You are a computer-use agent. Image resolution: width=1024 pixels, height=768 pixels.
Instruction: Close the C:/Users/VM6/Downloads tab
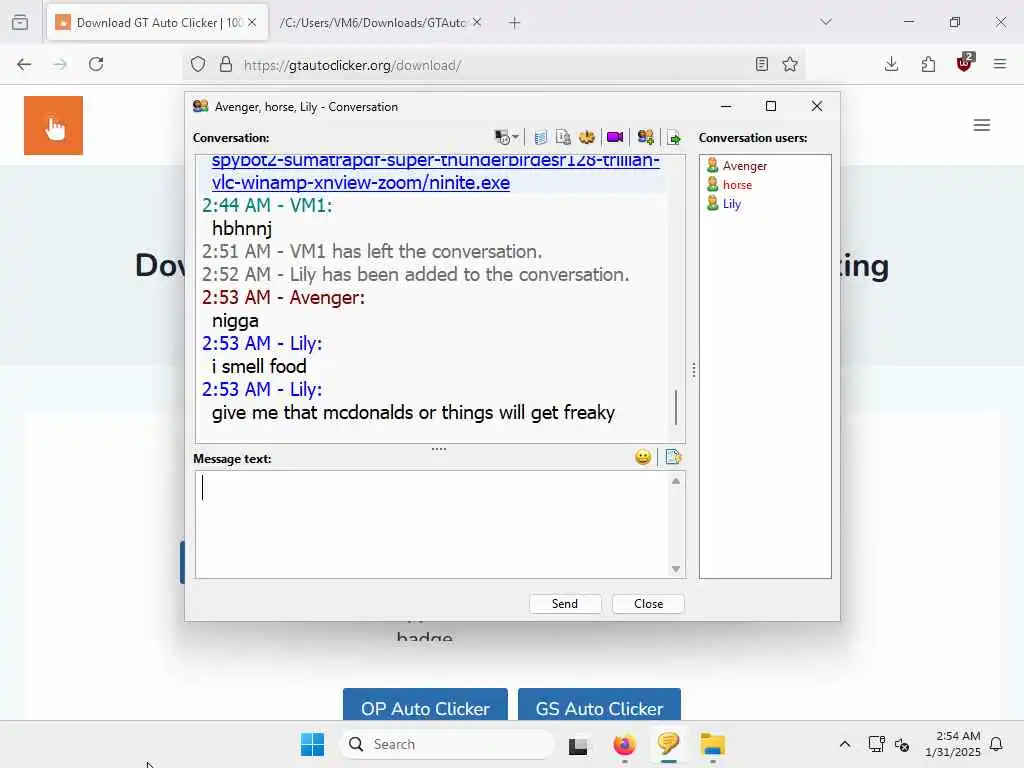[x=477, y=22]
